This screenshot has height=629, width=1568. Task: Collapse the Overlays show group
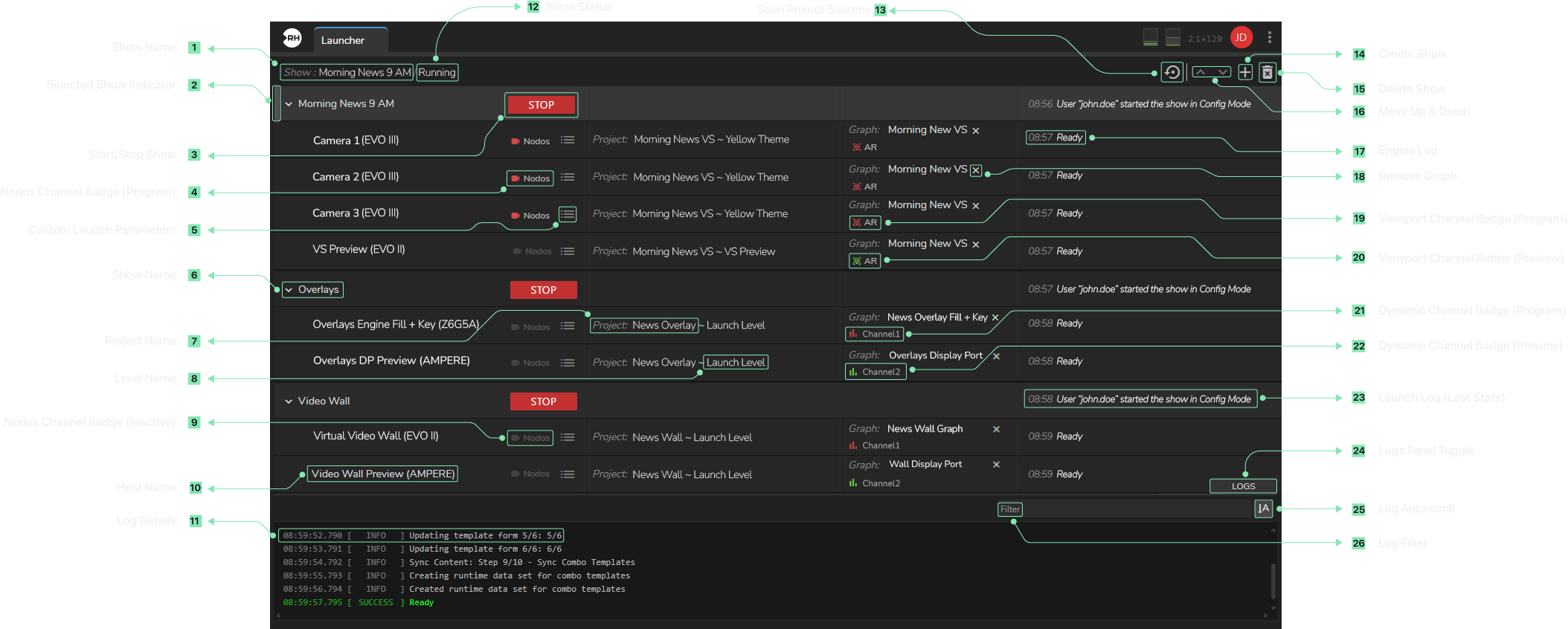pos(289,290)
